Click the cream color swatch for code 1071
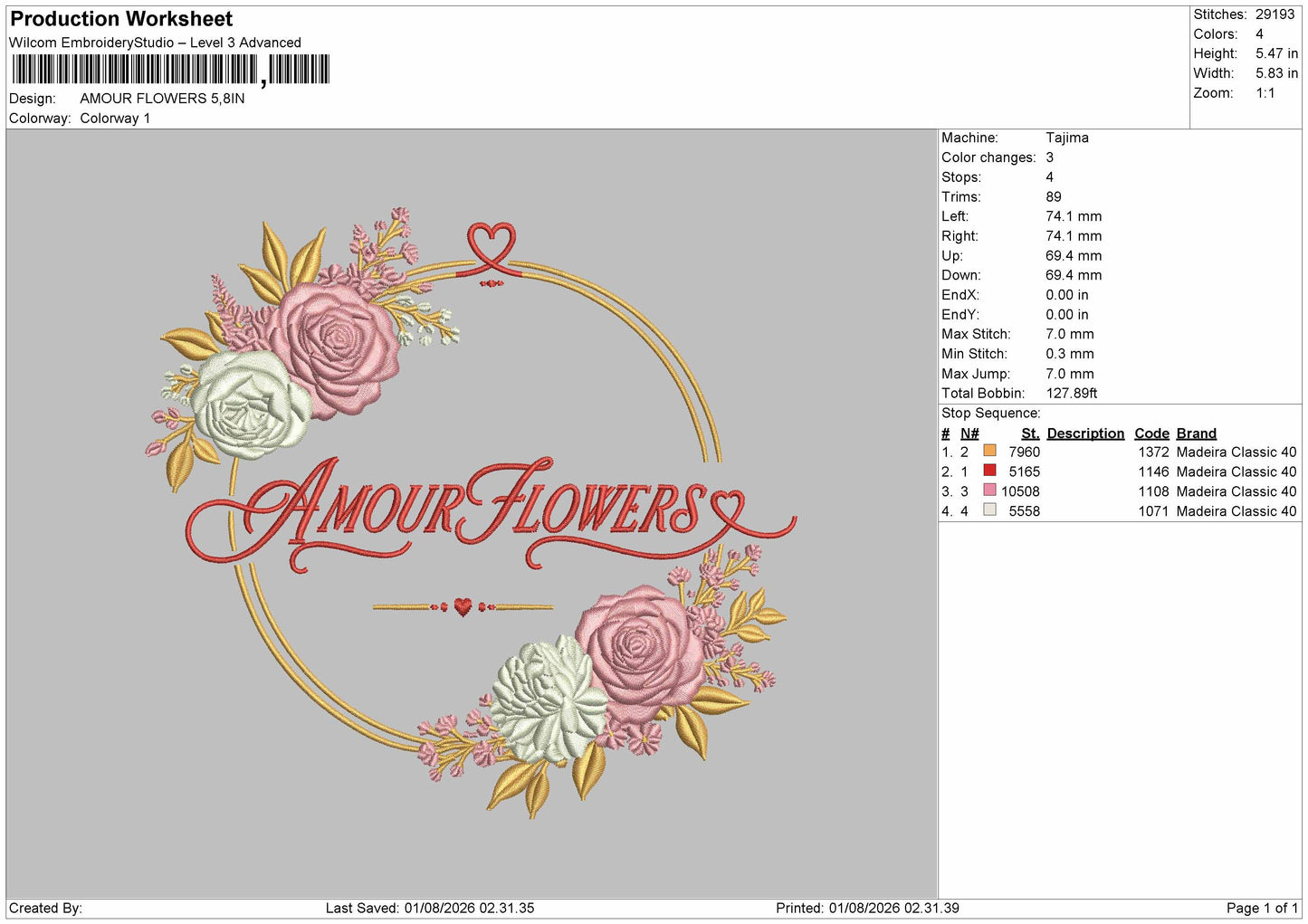Screen dimensions: 1308x924 (x=989, y=510)
